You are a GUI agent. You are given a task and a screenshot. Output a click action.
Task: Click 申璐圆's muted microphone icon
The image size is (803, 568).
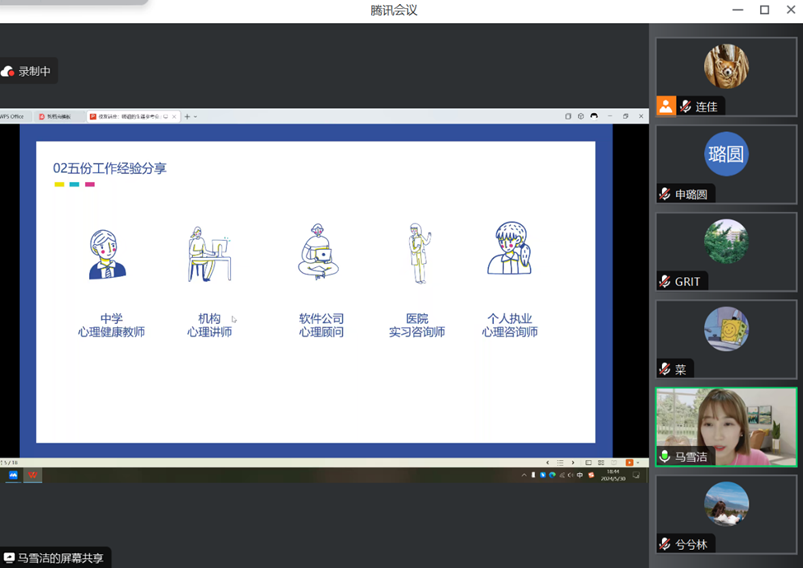point(665,194)
